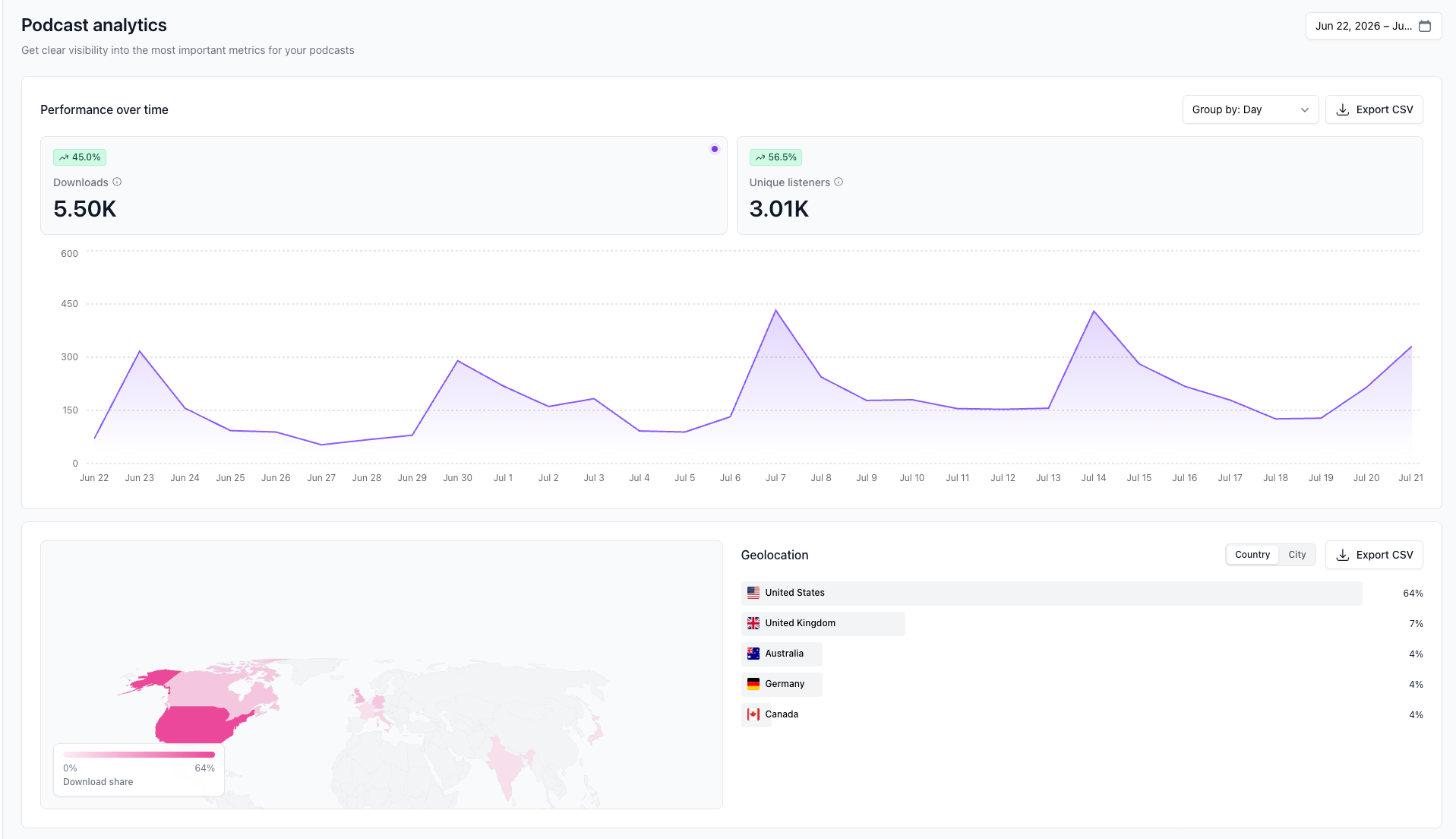Select the Country tab in Geolocation
Image resolution: width=1456 pixels, height=839 pixels.
(1252, 555)
